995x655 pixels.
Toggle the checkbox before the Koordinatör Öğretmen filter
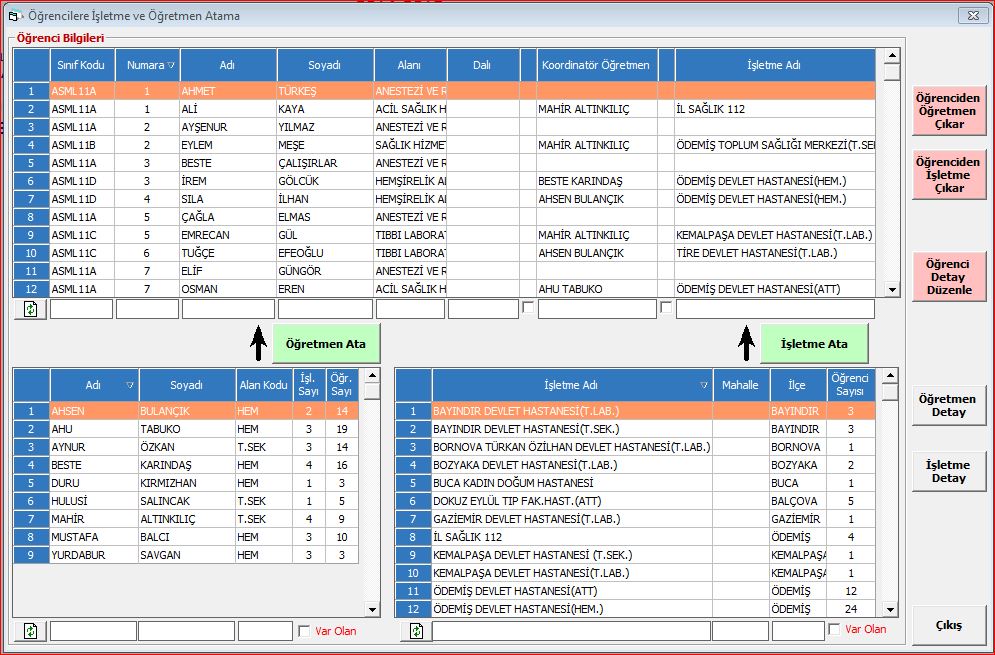pyautogui.click(x=528, y=309)
